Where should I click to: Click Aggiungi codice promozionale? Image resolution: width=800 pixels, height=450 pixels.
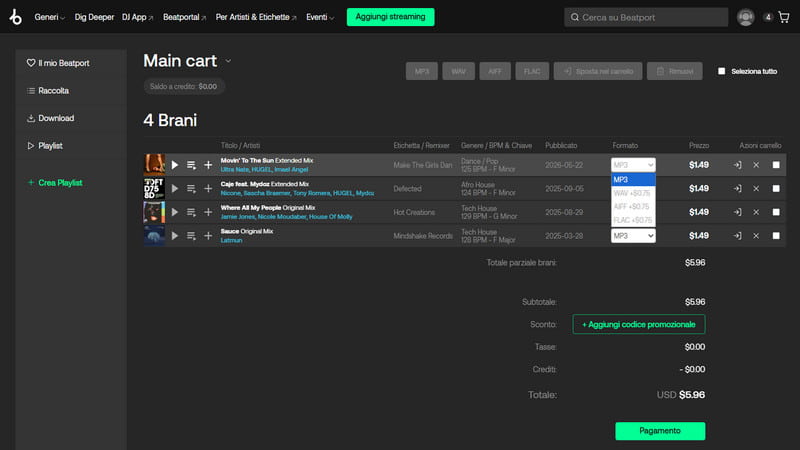coord(639,324)
